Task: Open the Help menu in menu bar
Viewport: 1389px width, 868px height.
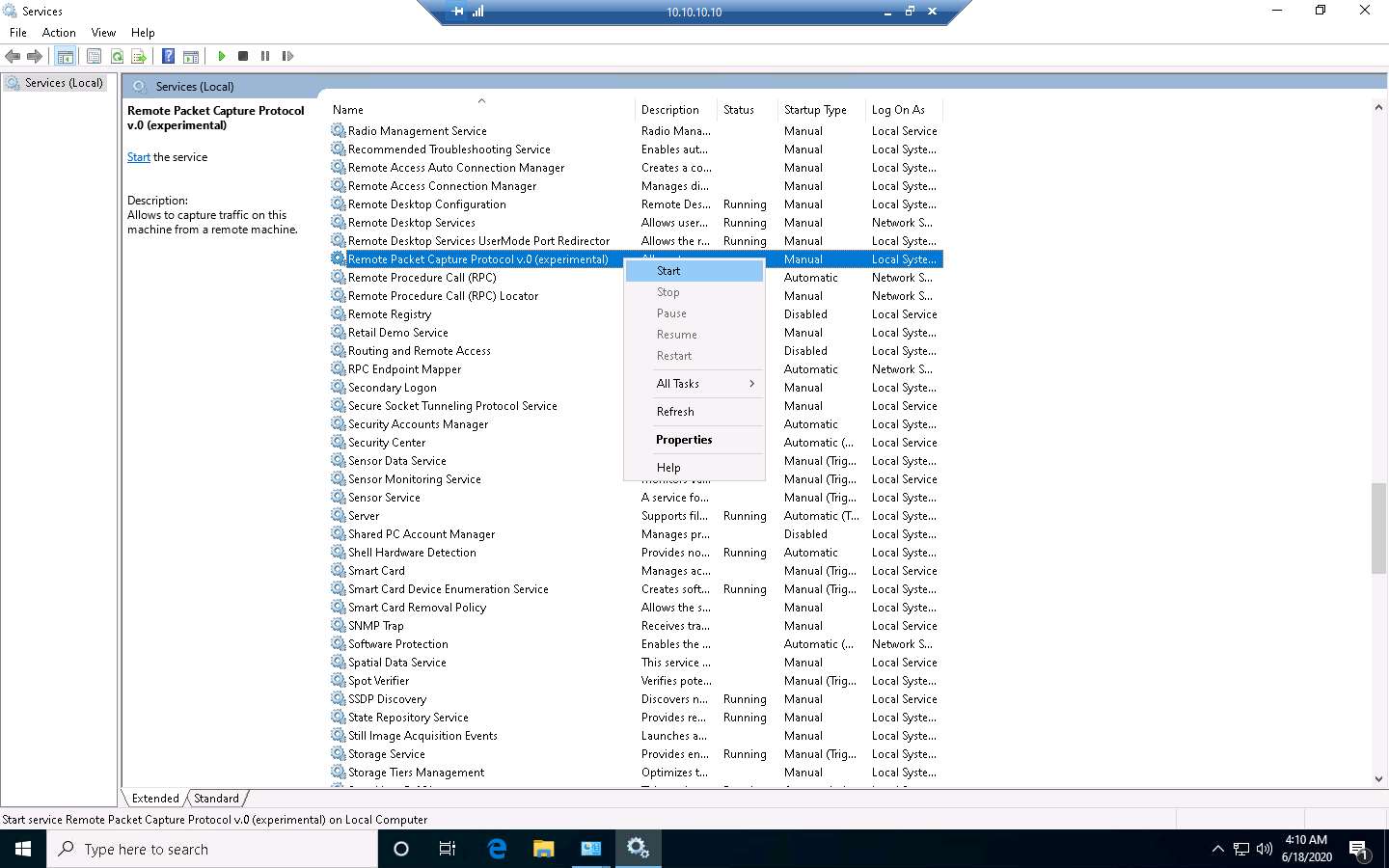Action: (x=143, y=32)
